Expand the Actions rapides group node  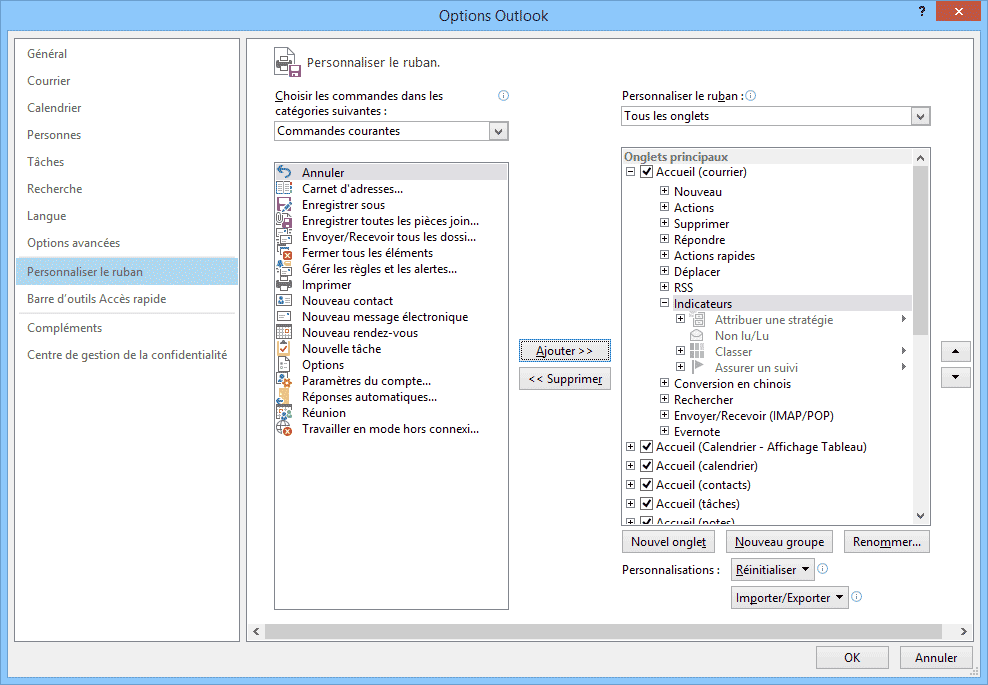pyautogui.click(x=664, y=255)
